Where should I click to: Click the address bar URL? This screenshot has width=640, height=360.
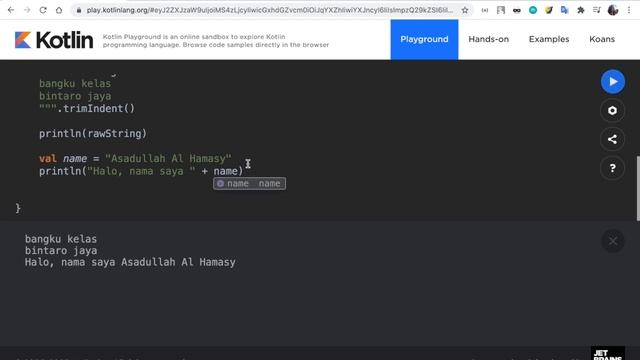pos(269,10)
